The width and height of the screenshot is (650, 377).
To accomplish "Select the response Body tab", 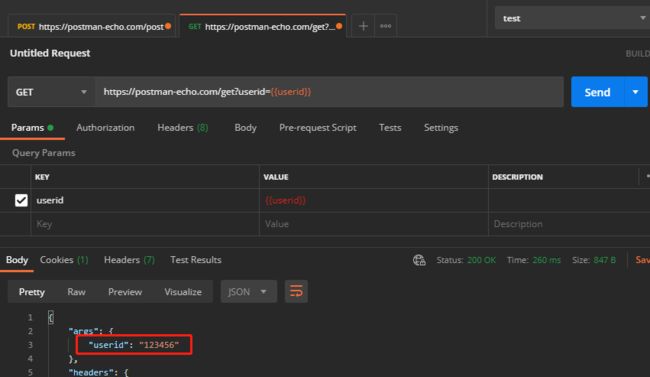I will coord(17,260).
